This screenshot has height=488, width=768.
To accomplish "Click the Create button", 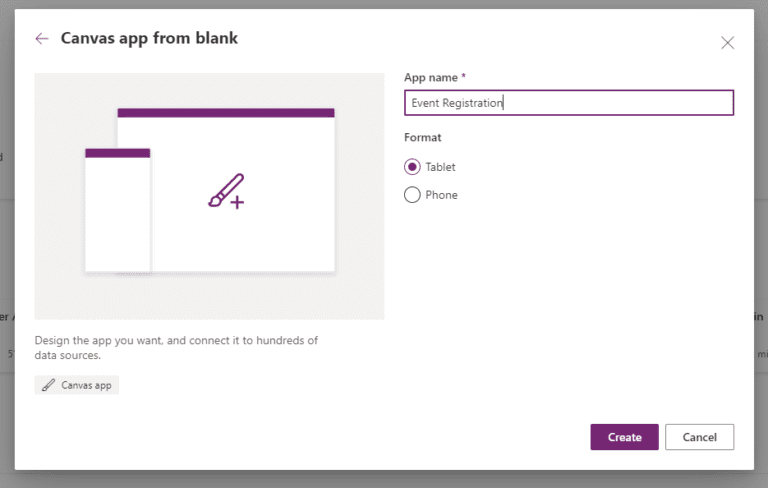I will coord(624,437).
